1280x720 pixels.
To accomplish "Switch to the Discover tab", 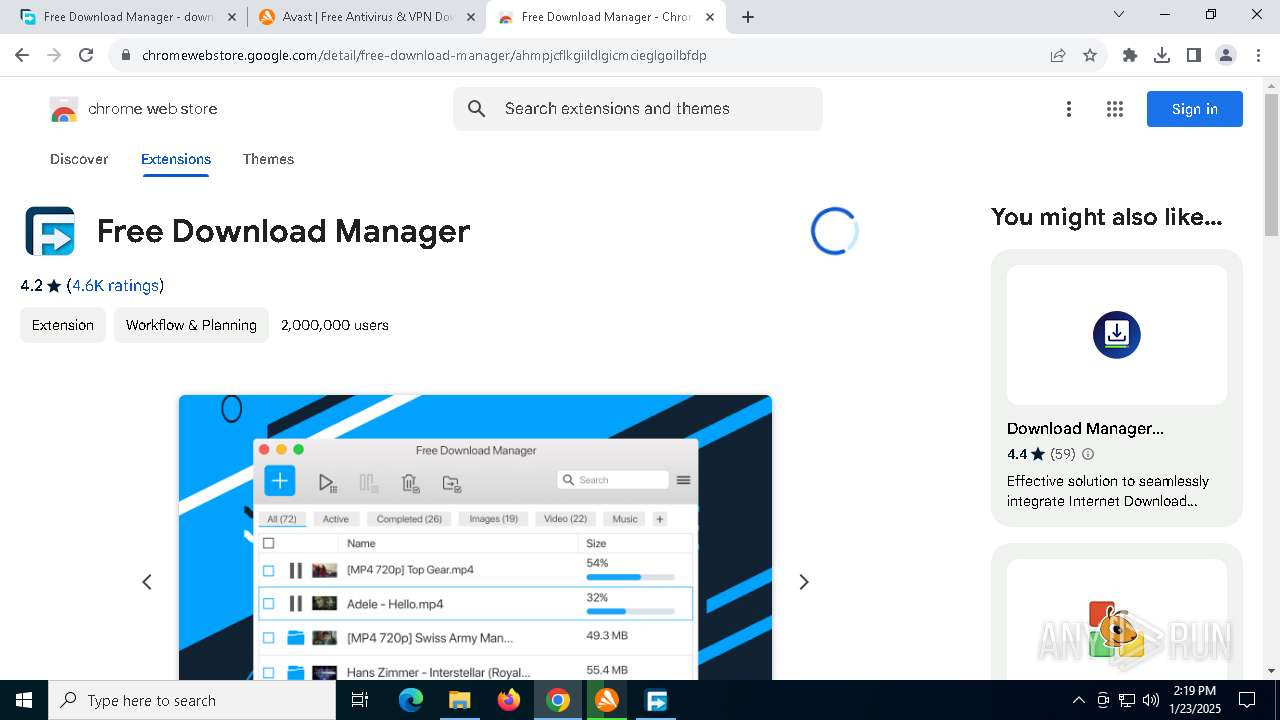I will (79, 159).
